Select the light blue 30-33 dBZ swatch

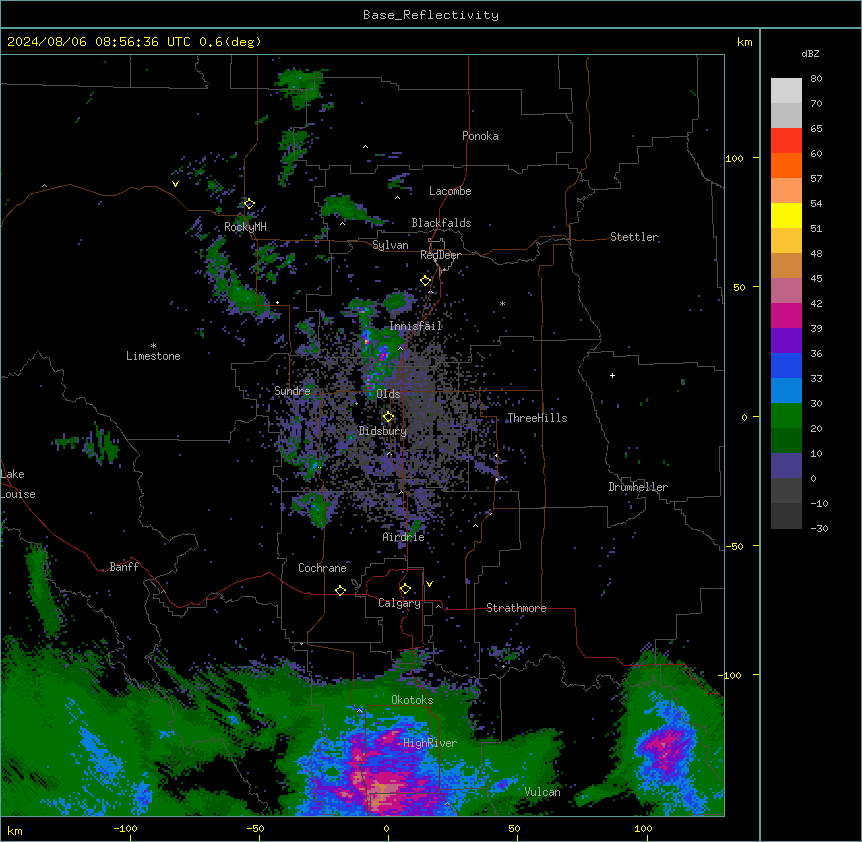coord(786,391)
